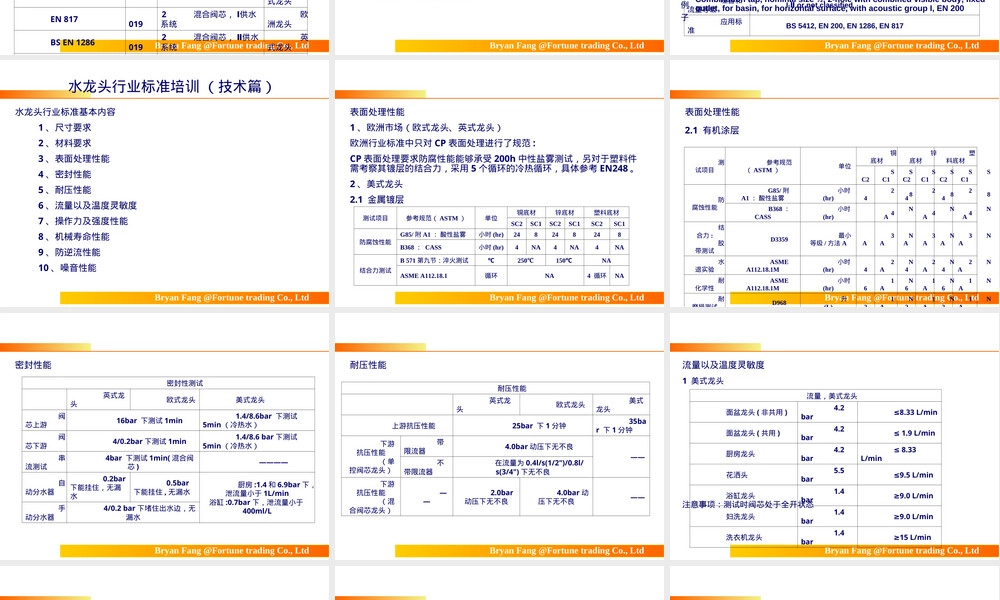
Task: Open the slide titled 水龙头行业标准培训（技术篇）
Action: [x=165, y=183]
